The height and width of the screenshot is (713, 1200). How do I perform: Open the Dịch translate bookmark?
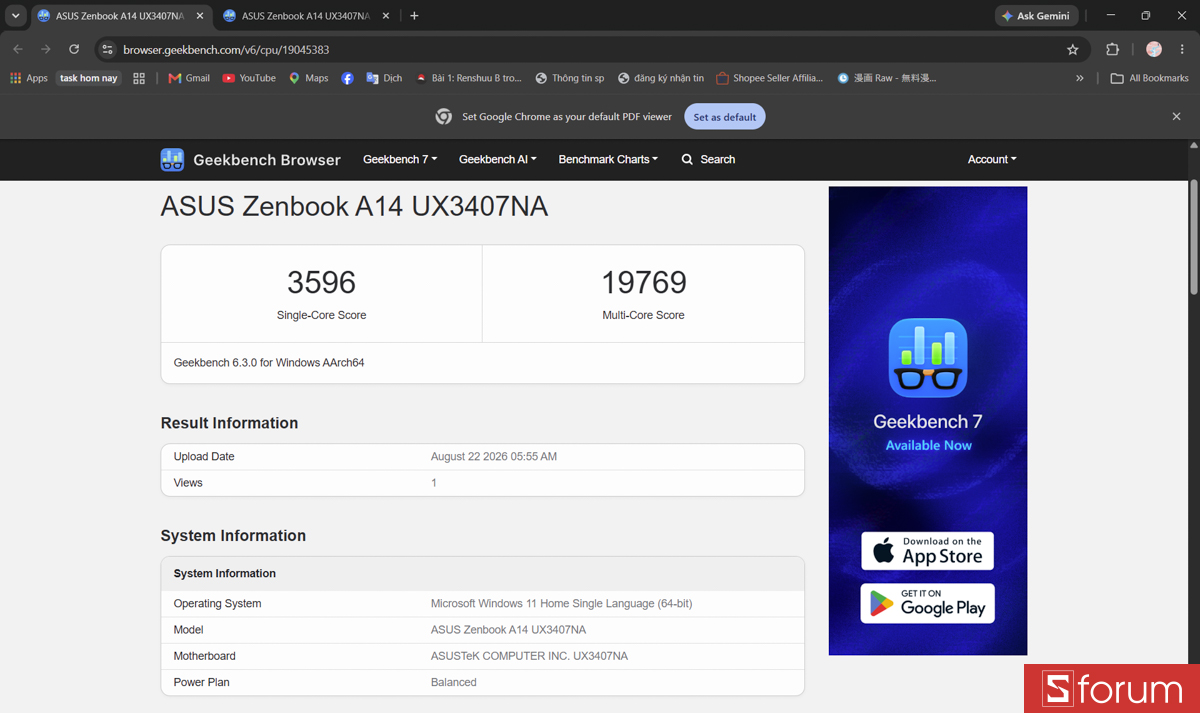(x=384, y=78)
